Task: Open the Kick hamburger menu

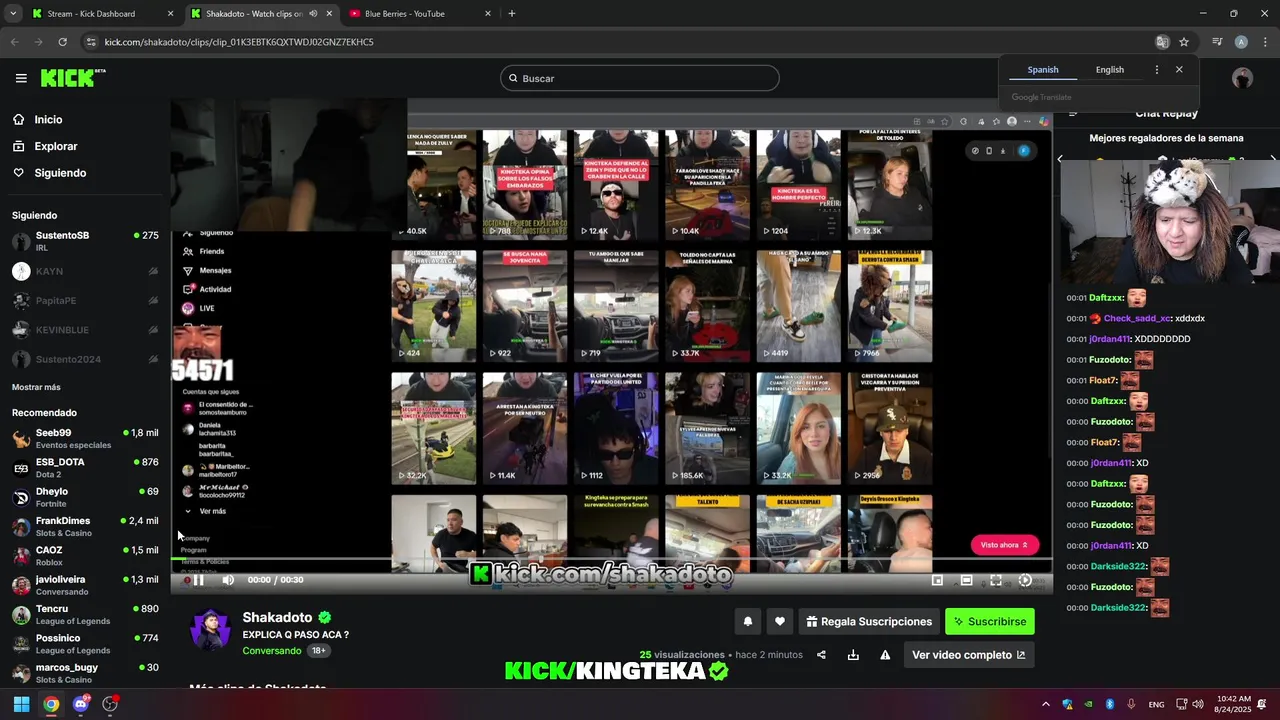Action: [x=21, y=78]
